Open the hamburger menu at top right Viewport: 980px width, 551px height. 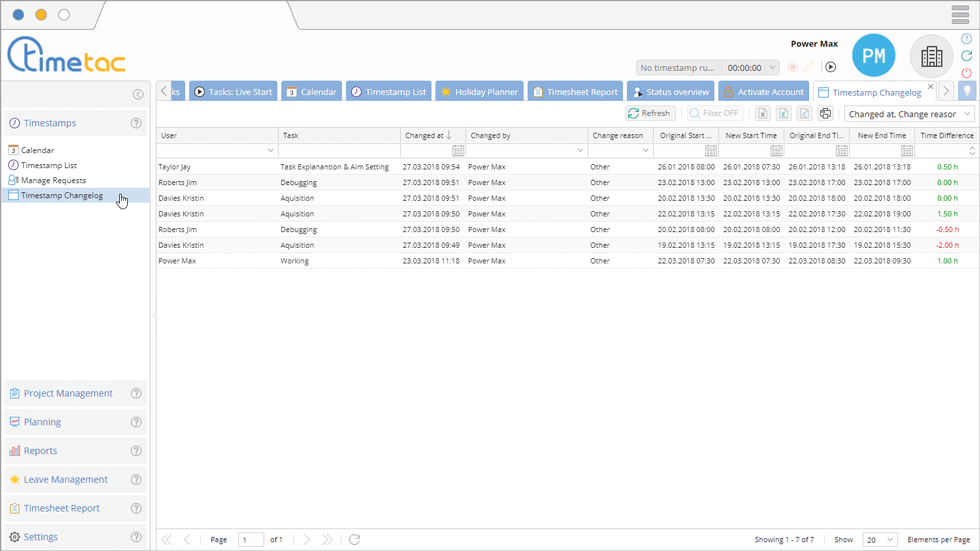960,14
